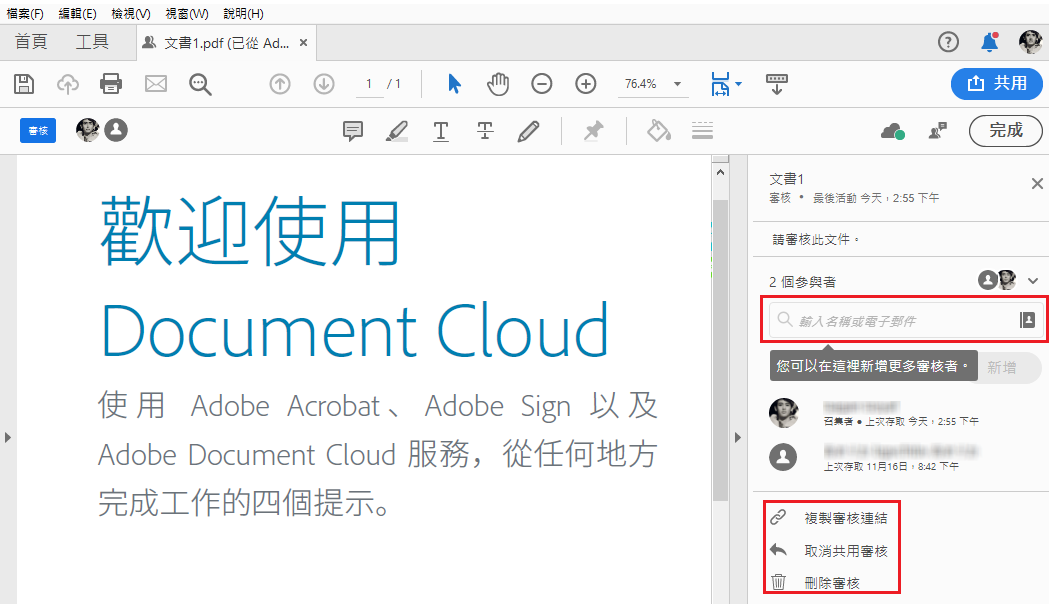
Task: Open the color fill bucket
Action: 659,130
